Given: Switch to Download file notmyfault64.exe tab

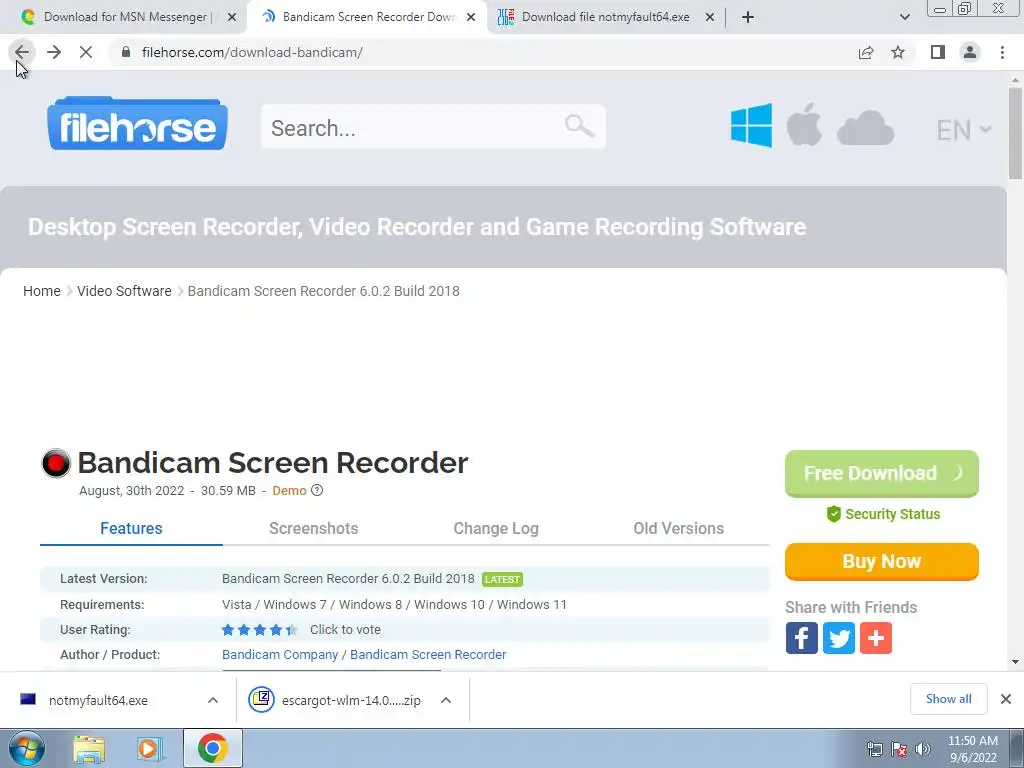Looking at the screenshot, I should [x=604, y=17].
